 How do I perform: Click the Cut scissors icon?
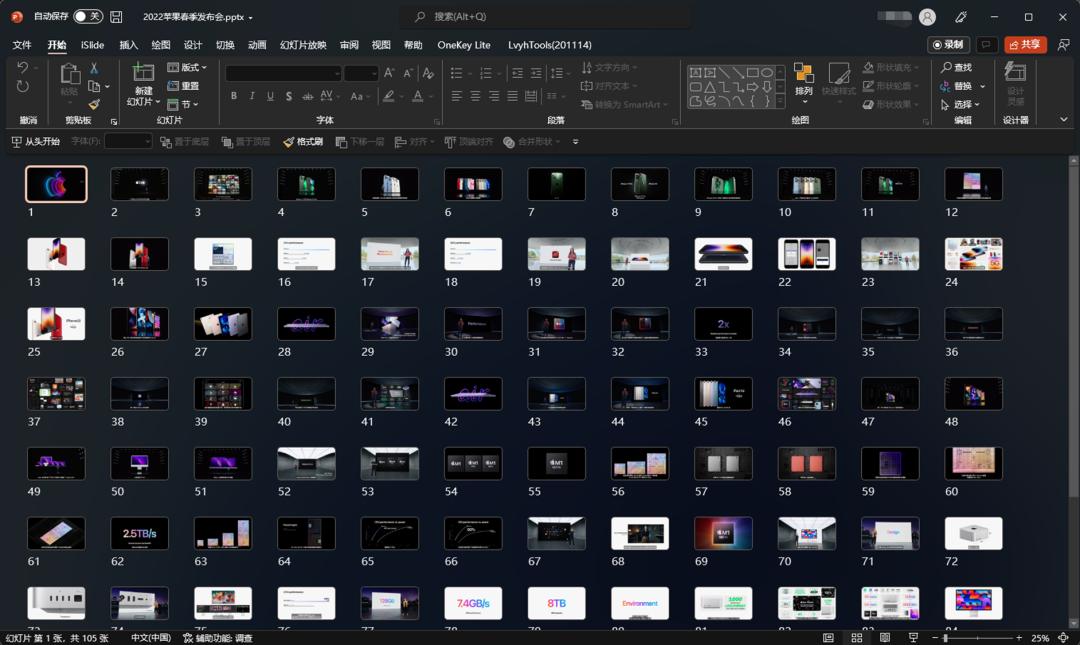click(94, 68)
